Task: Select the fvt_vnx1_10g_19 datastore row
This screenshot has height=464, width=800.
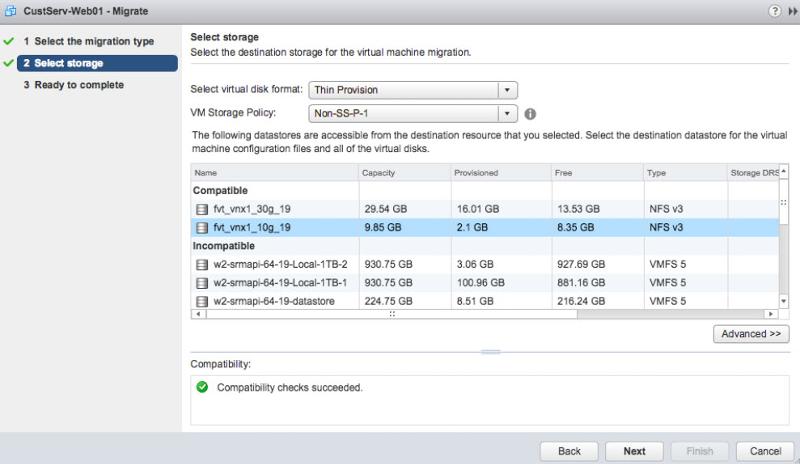Action: coord(485,228)
